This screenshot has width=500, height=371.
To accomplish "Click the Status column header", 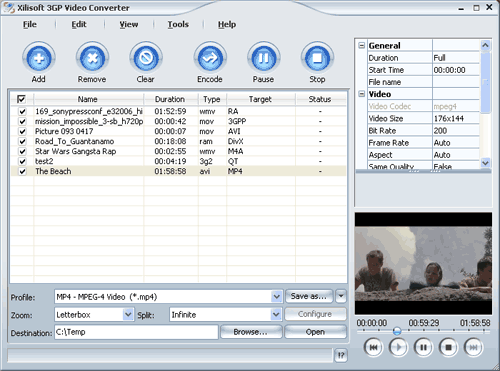I will coord(320,99).
